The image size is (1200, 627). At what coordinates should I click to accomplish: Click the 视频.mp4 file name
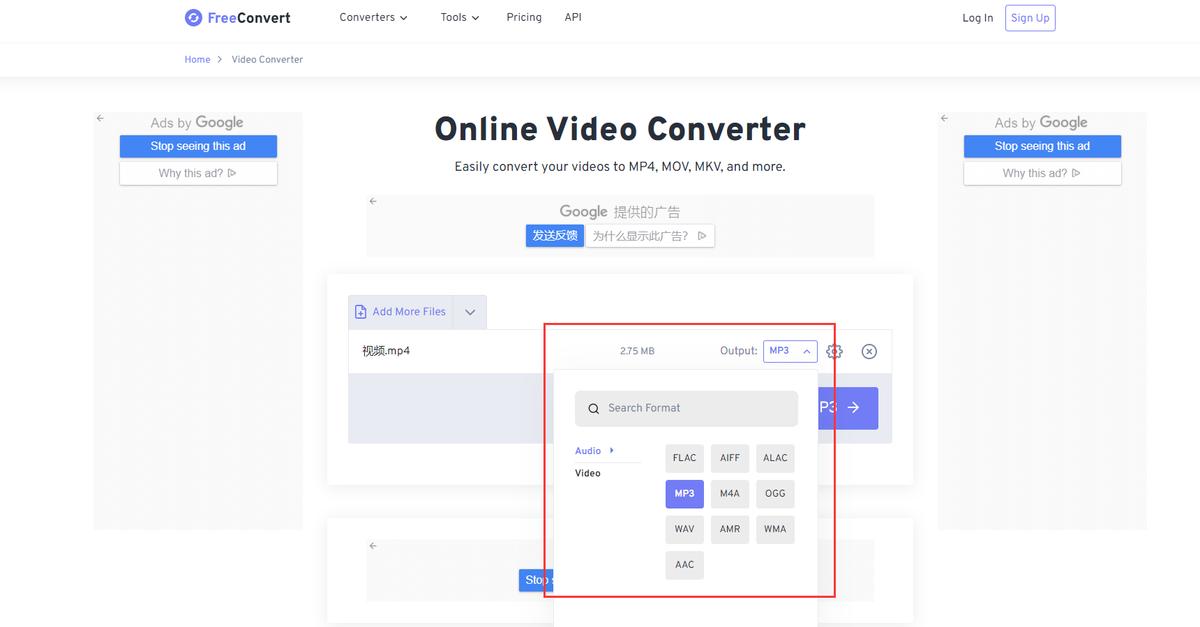tap(386, 351)
